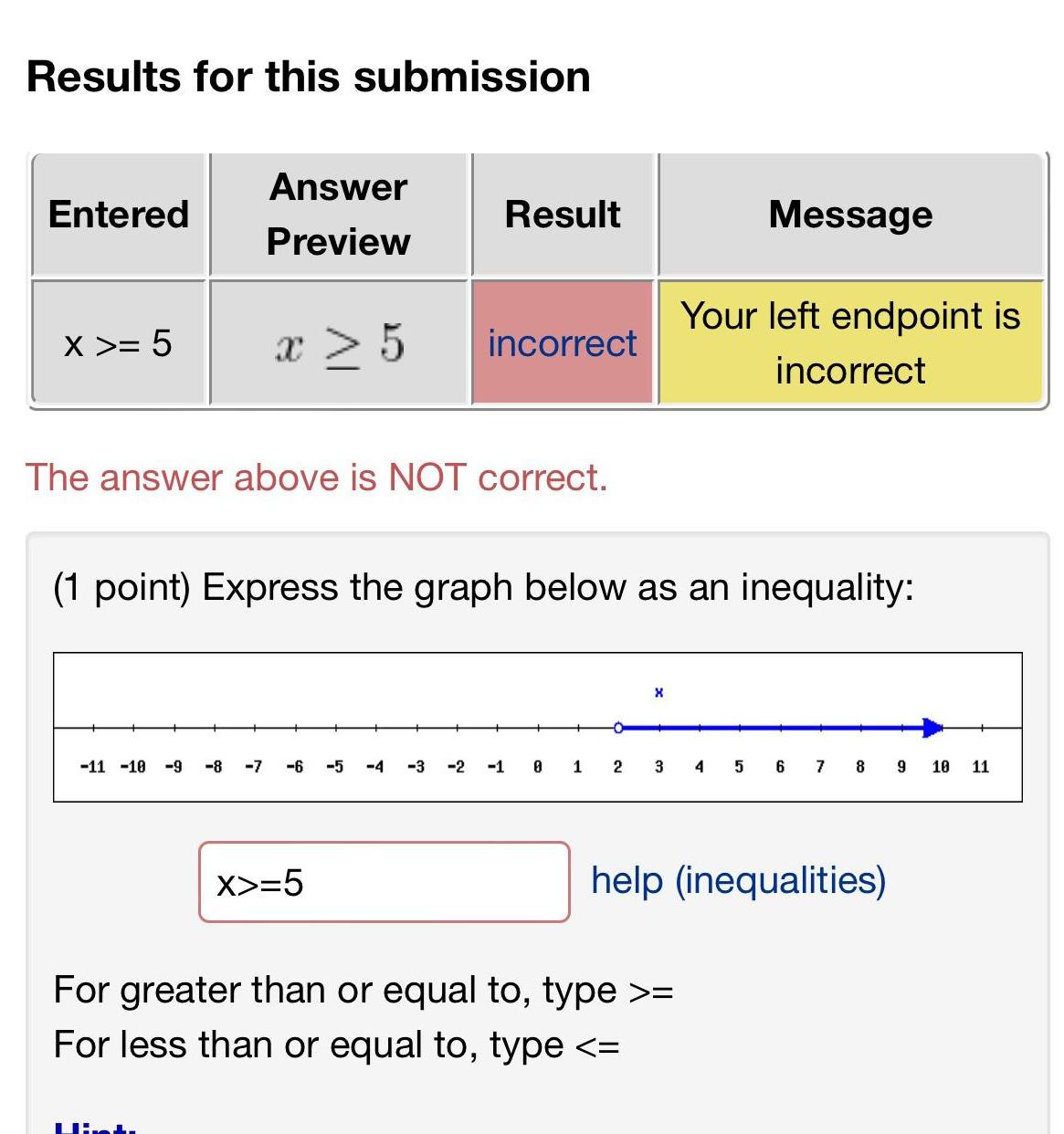This screenshot has width=1064, height=1134.
Task: Click the yellow left endpoint message
Action: point(850,342)
